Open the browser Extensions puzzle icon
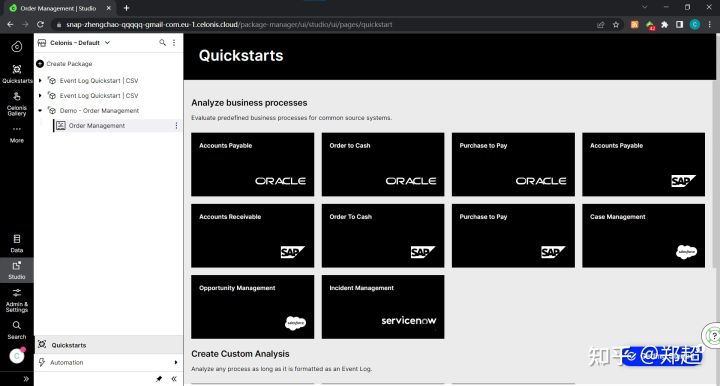Viewport: 720px width, 386px height. (664, 25)
